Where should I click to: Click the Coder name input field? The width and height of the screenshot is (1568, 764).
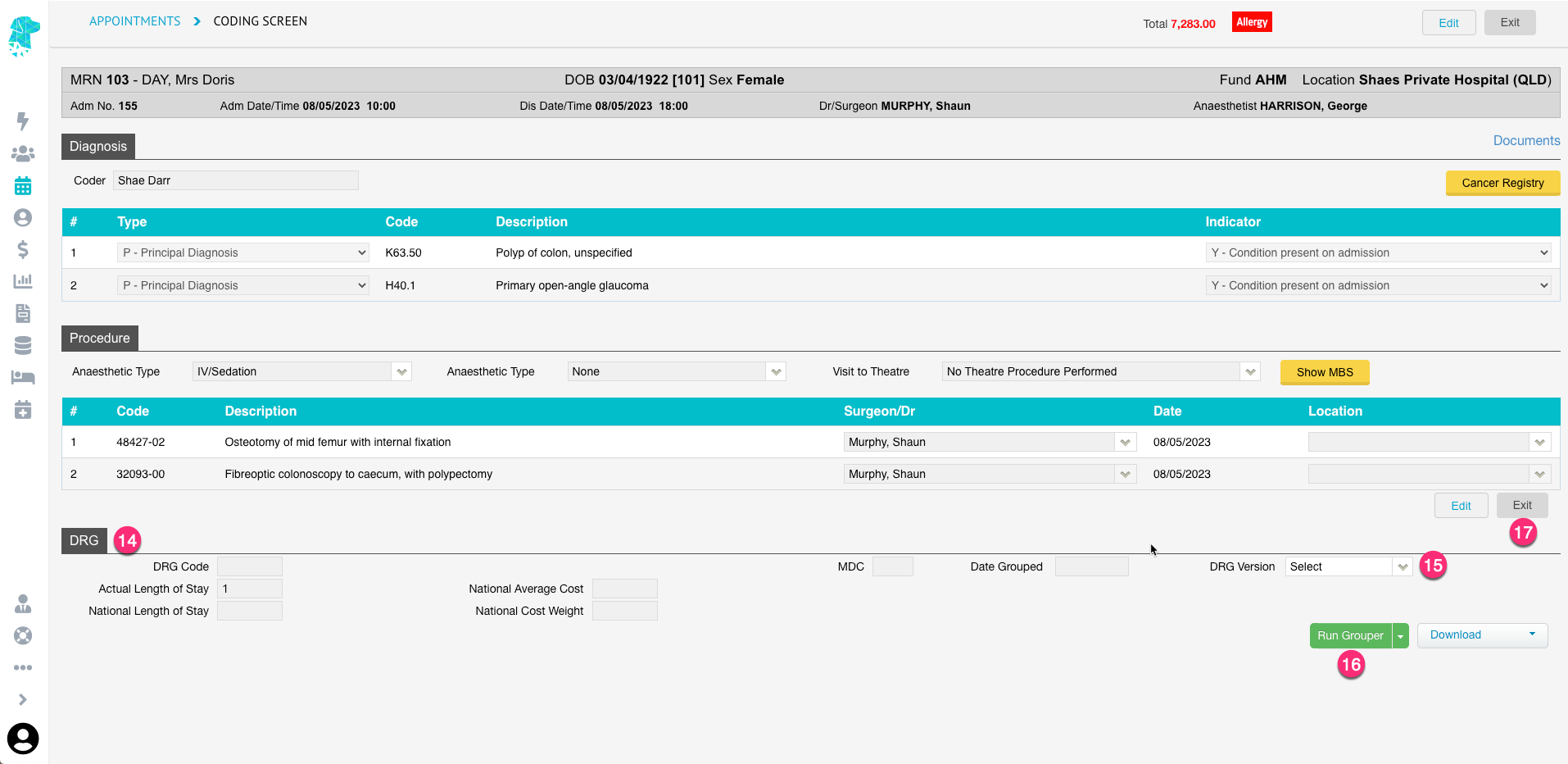coord(235,180)
